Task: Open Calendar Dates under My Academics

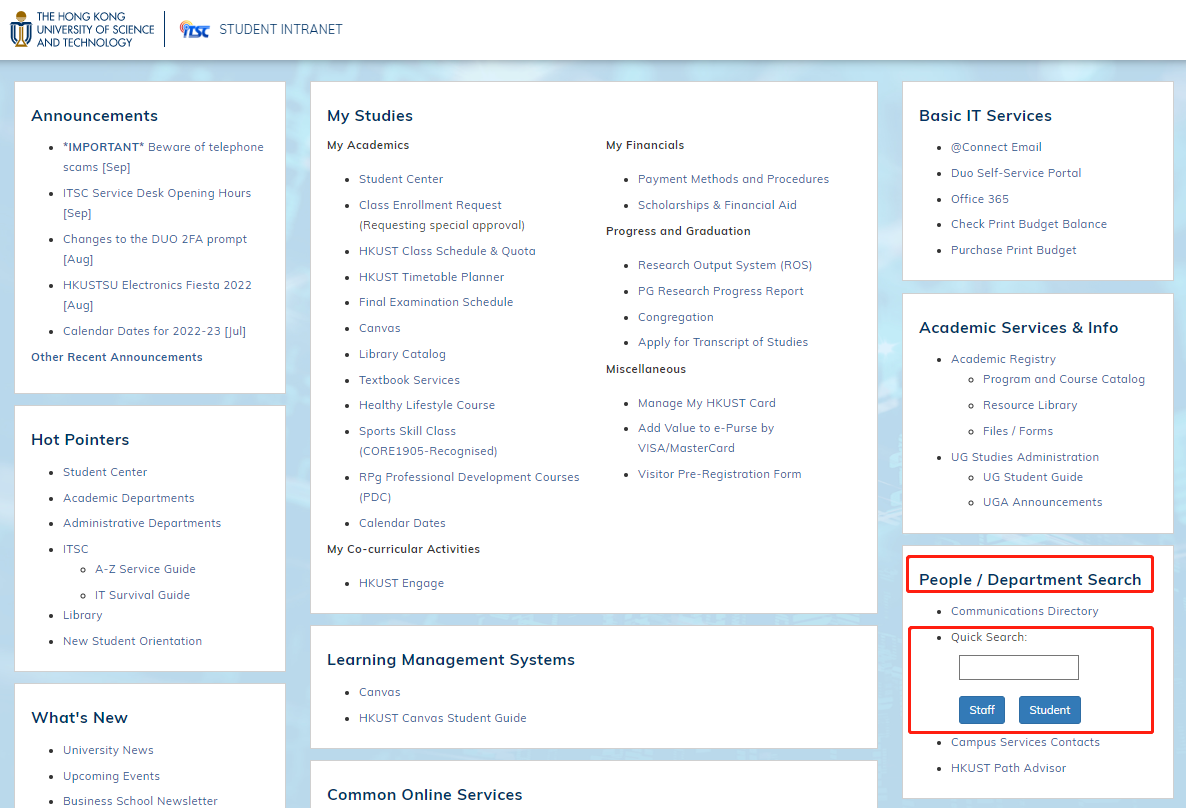Action: click(402, 523)
